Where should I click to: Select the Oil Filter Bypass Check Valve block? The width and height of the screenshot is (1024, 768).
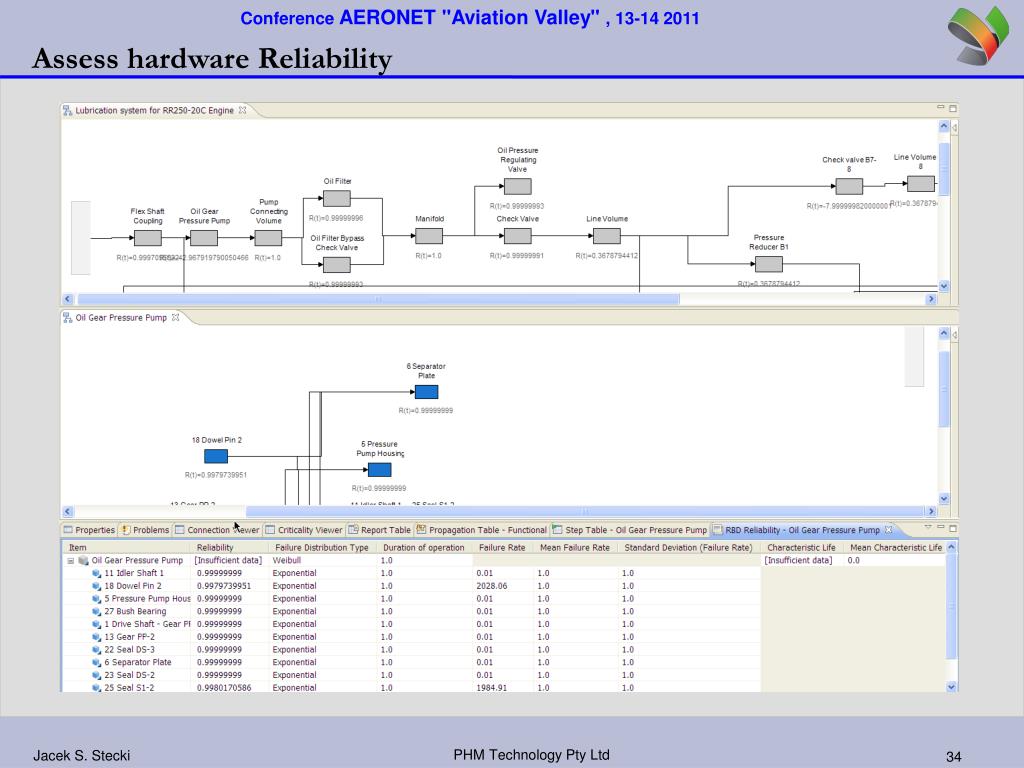pos(337,264)
